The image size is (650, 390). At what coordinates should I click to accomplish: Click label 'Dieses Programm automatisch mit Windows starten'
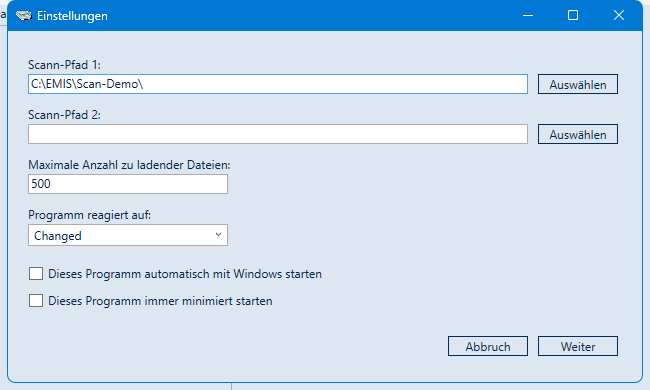[x=185, y=274]
